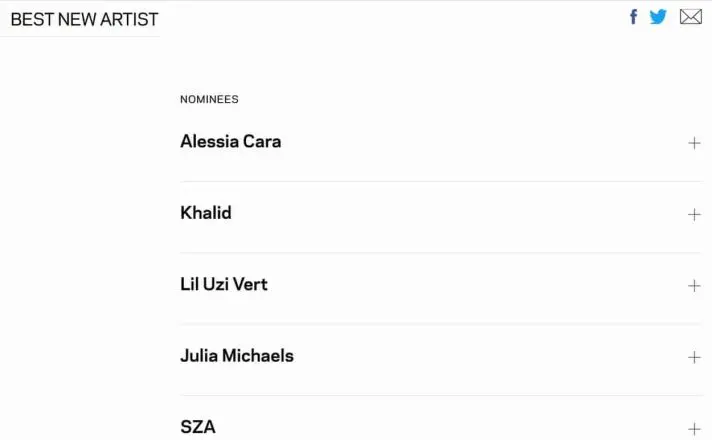The image size is (712, 440).
Task: Expand Khalid's details using the plus icon
Action: (x=694, y=214)
